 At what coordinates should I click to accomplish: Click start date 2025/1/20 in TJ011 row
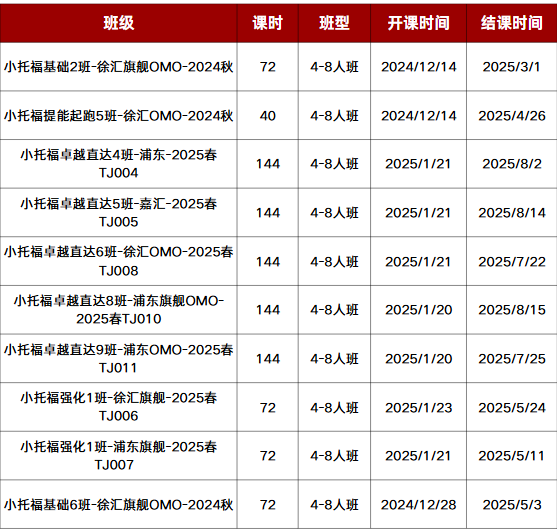pyautogui.click(x=418, y=359)
